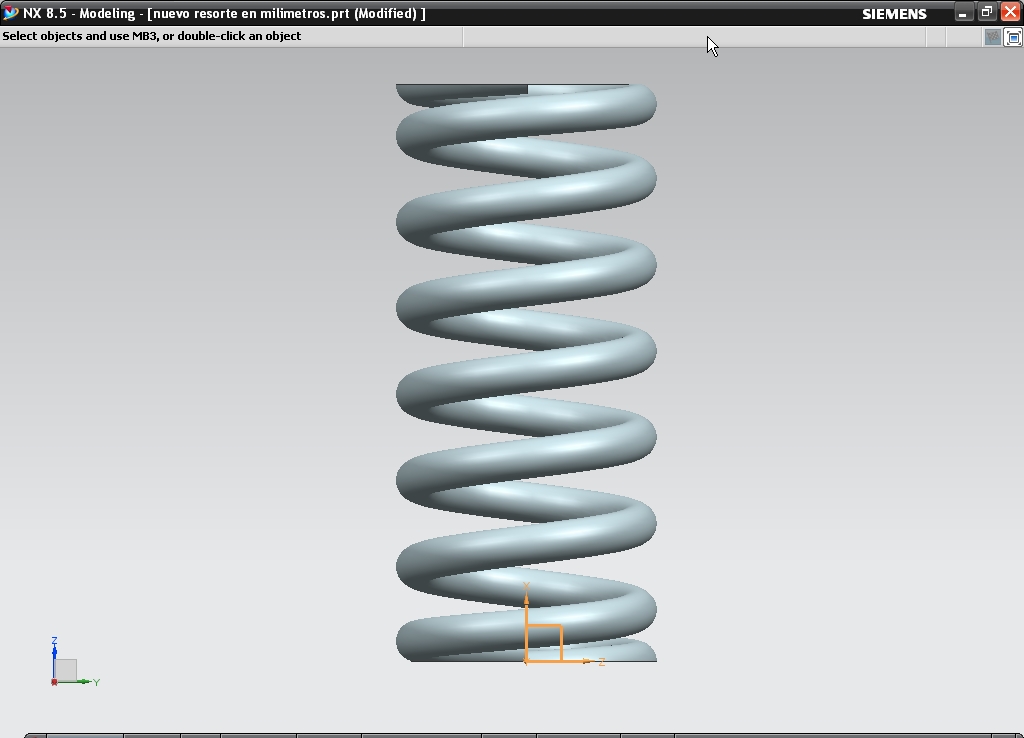Screen dimensions: 1024x738
Task: Click the green Y axis of view triad
Action: [82, 682]
